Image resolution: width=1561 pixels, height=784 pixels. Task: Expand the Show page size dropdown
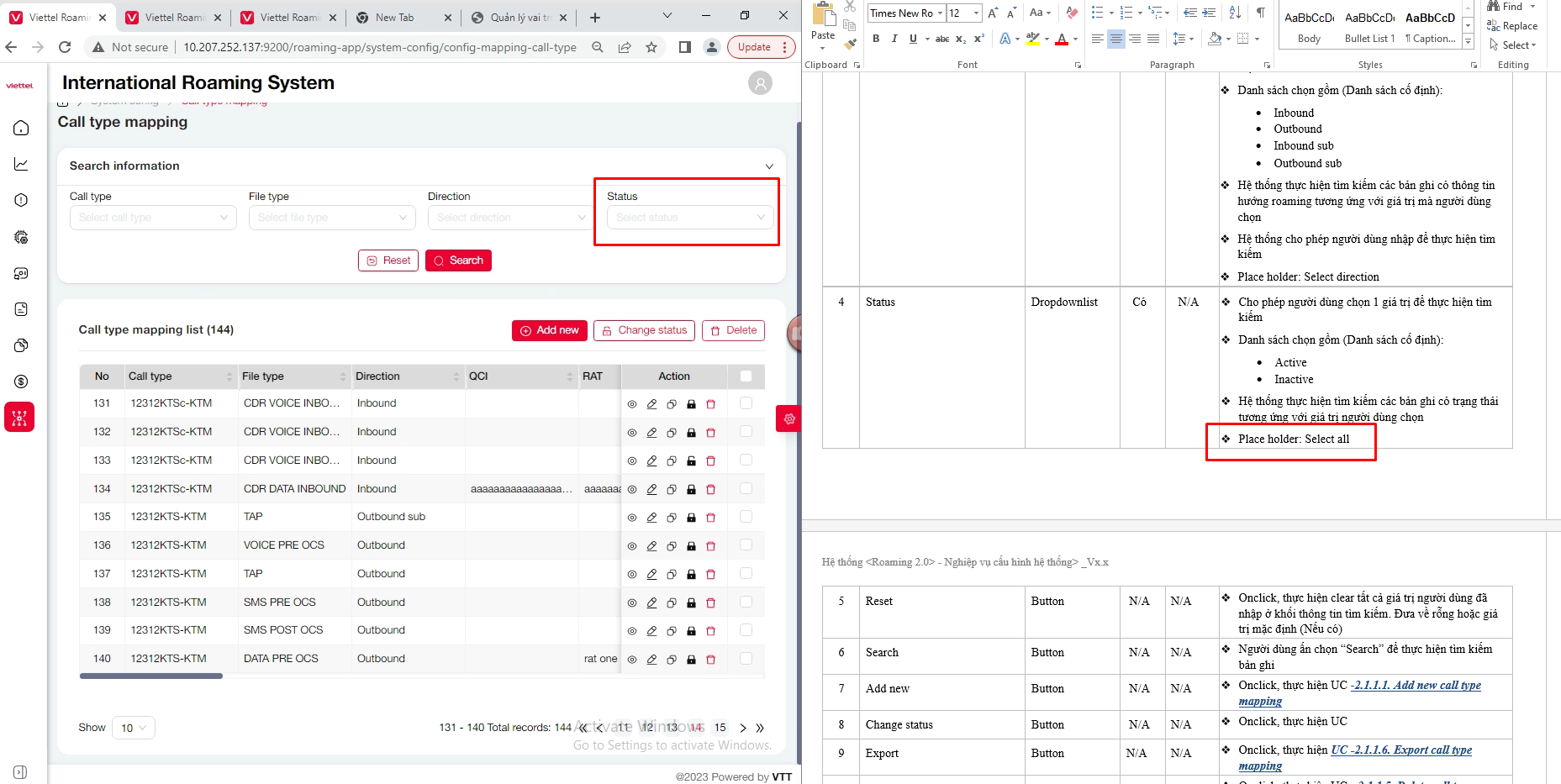pyautogui.click(x=134, y=728)
